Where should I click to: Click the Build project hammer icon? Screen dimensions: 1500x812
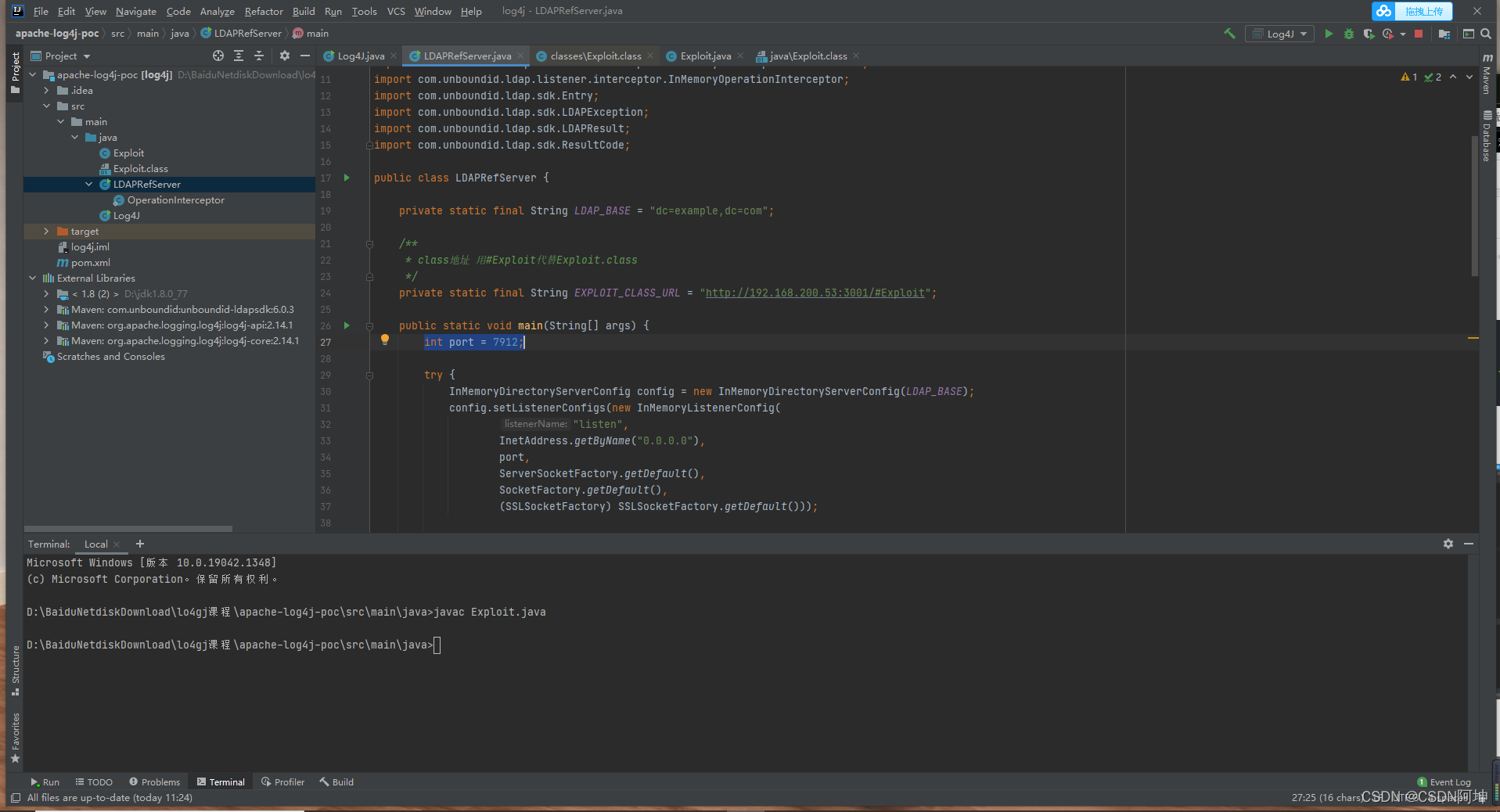(x=1229, y=34)
